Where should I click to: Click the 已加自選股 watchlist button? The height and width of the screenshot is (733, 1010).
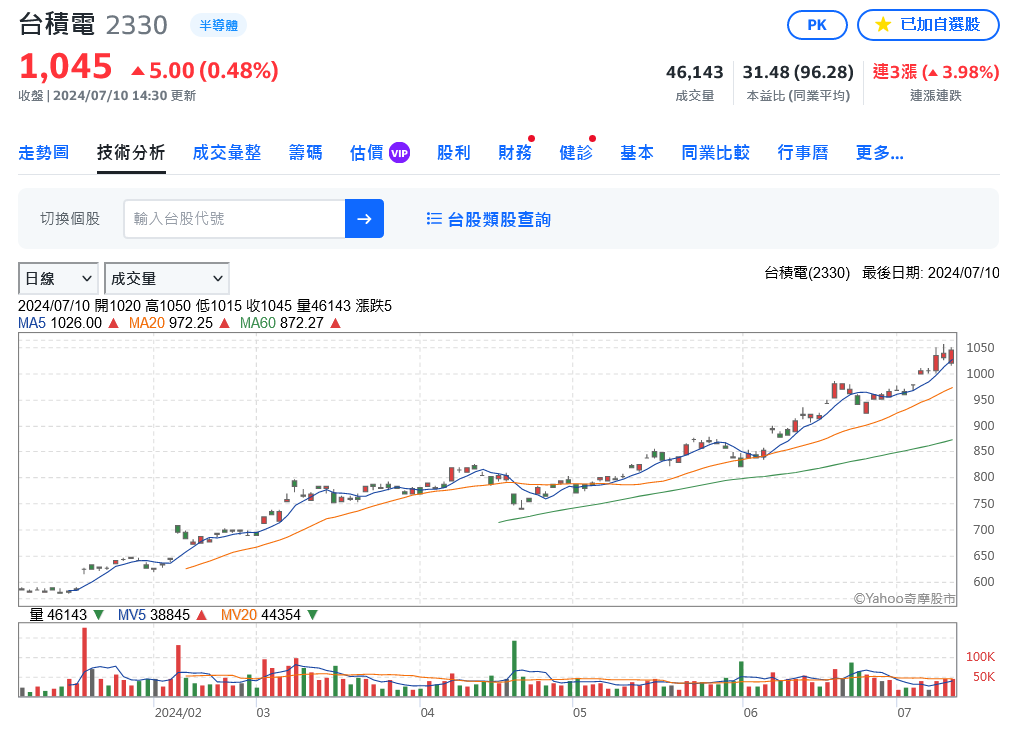pyautogui.click(x=928, y=25)
